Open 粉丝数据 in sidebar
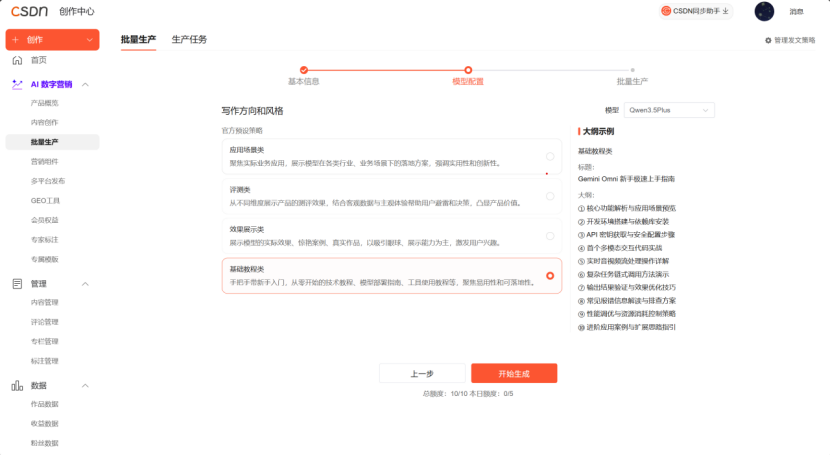The height and width of the screenshot is (456, 830). 44,443
